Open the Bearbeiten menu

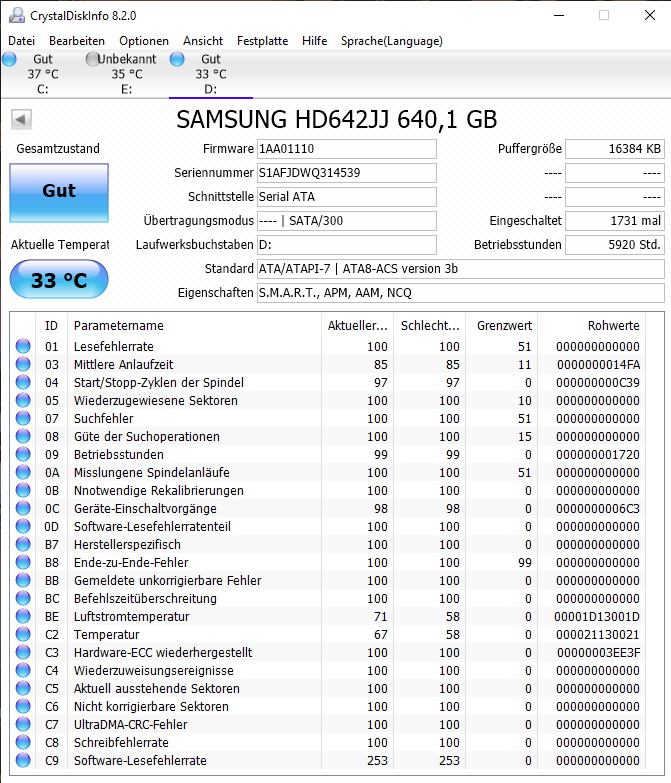(x=77, y=41)
